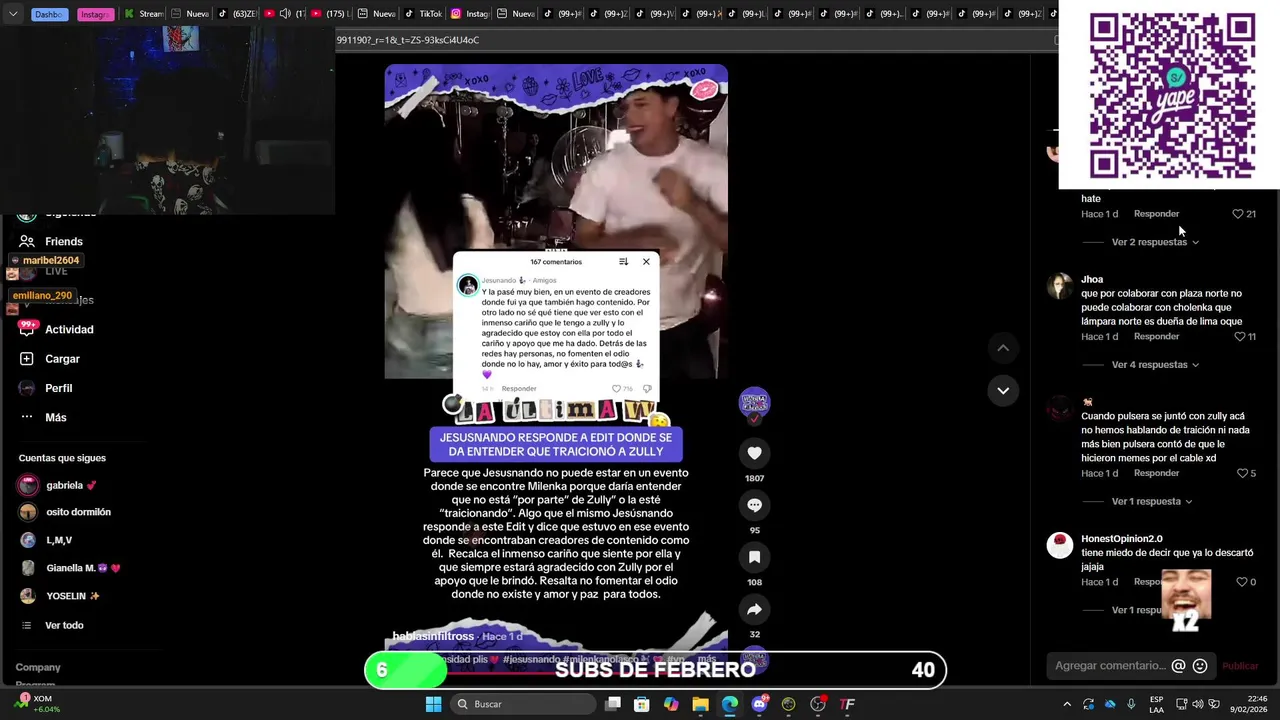The height and width of the screenshot is (720, 1280).
Task: Open the followed account osito dormilón
Action: (65, 512)
